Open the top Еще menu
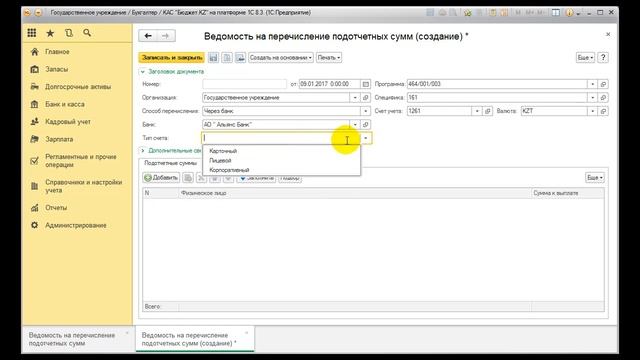The width and height of the screenshot is (640, 360). click(585, 58)
